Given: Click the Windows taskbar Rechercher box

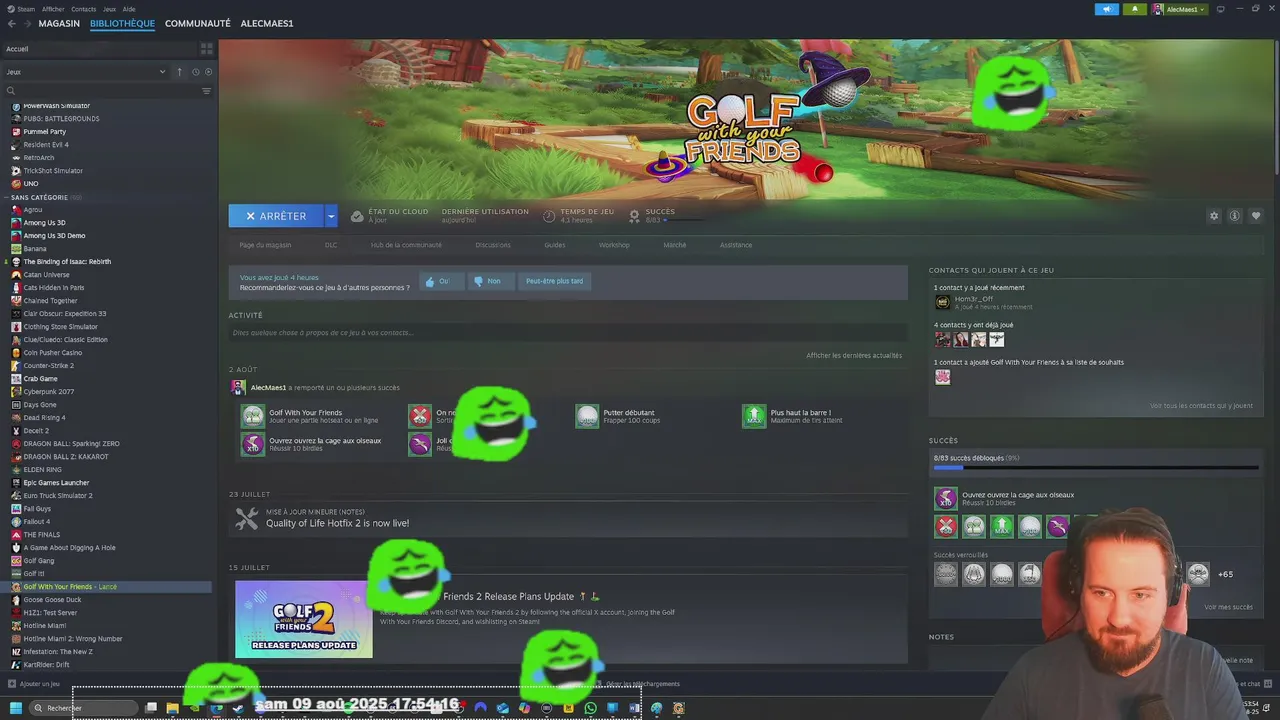Looking at the screenshot, I should (x=83, y=708).
